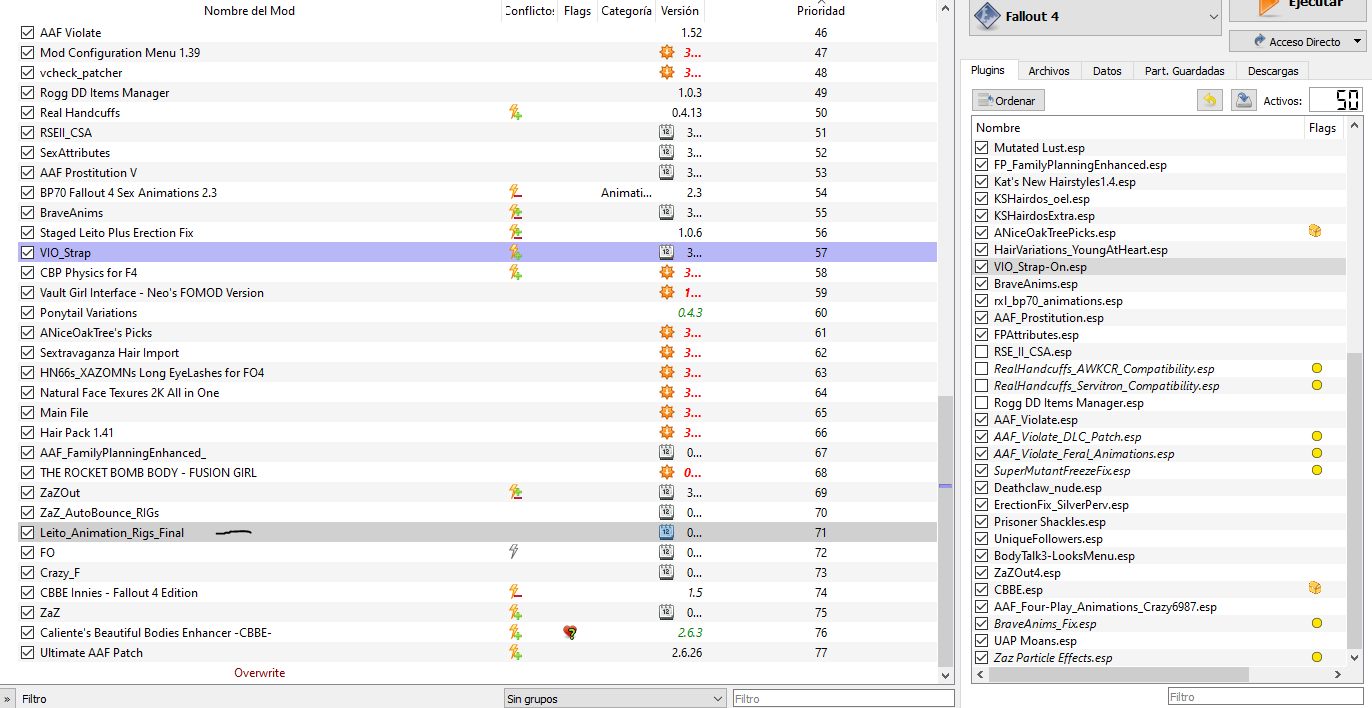This screenshot has height=708, width=1372.
Task: Open the Sin grupos grouping dropdown
Action: pos(615,698)
